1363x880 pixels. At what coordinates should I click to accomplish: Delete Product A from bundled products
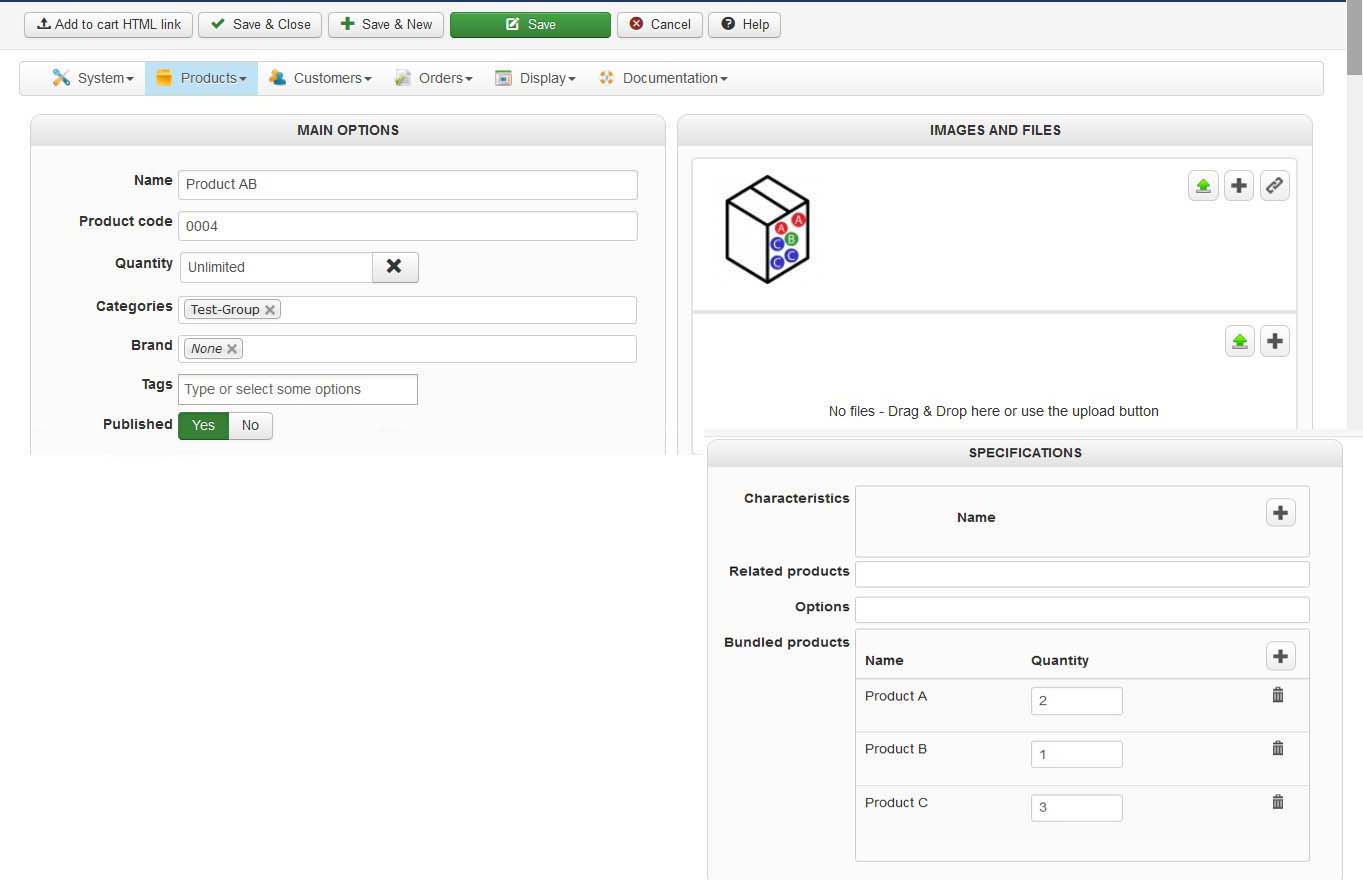pyautogui.click(x=1278, y=695)
